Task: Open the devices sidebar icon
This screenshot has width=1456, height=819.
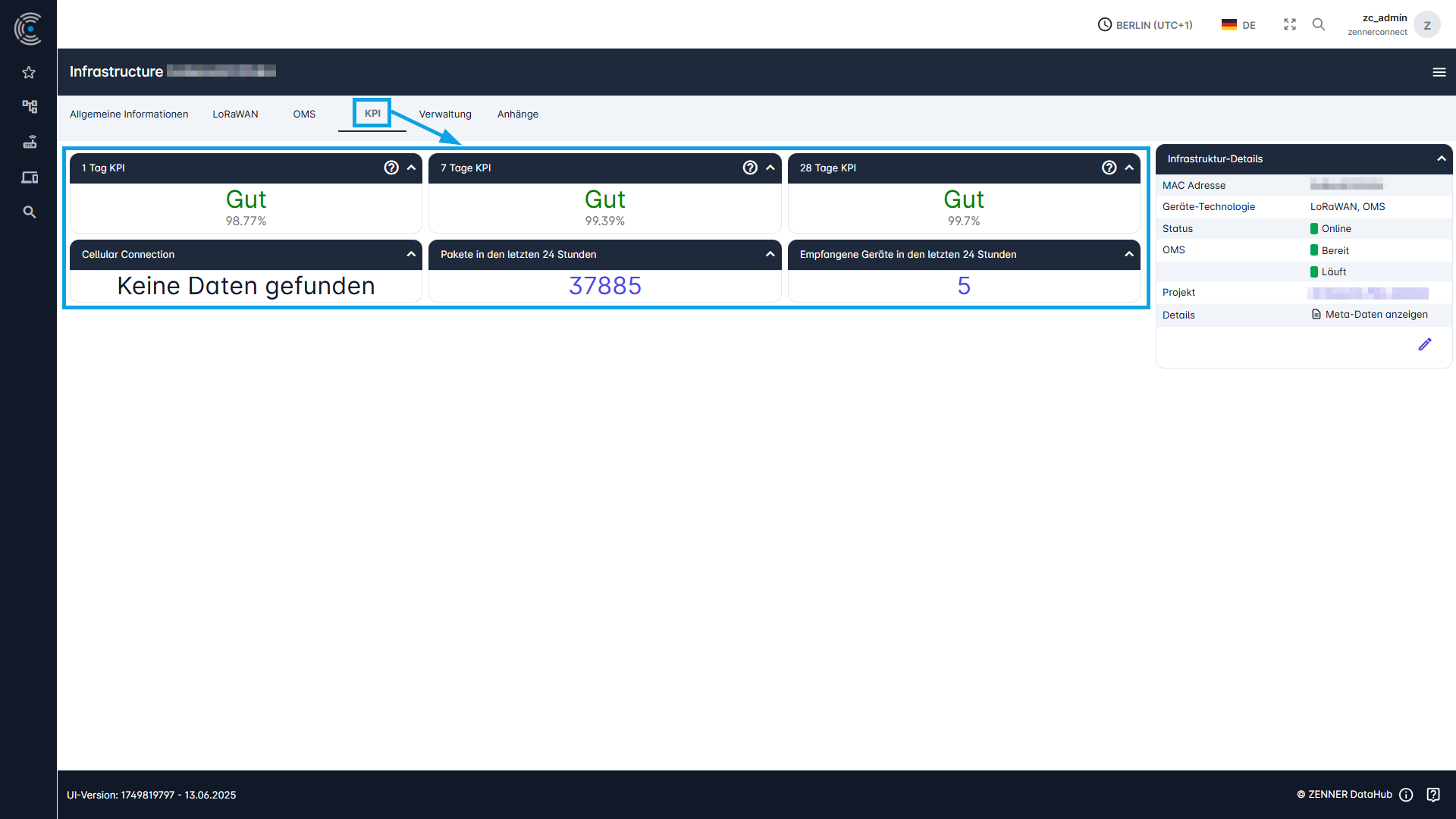Action: coord(29,177)
